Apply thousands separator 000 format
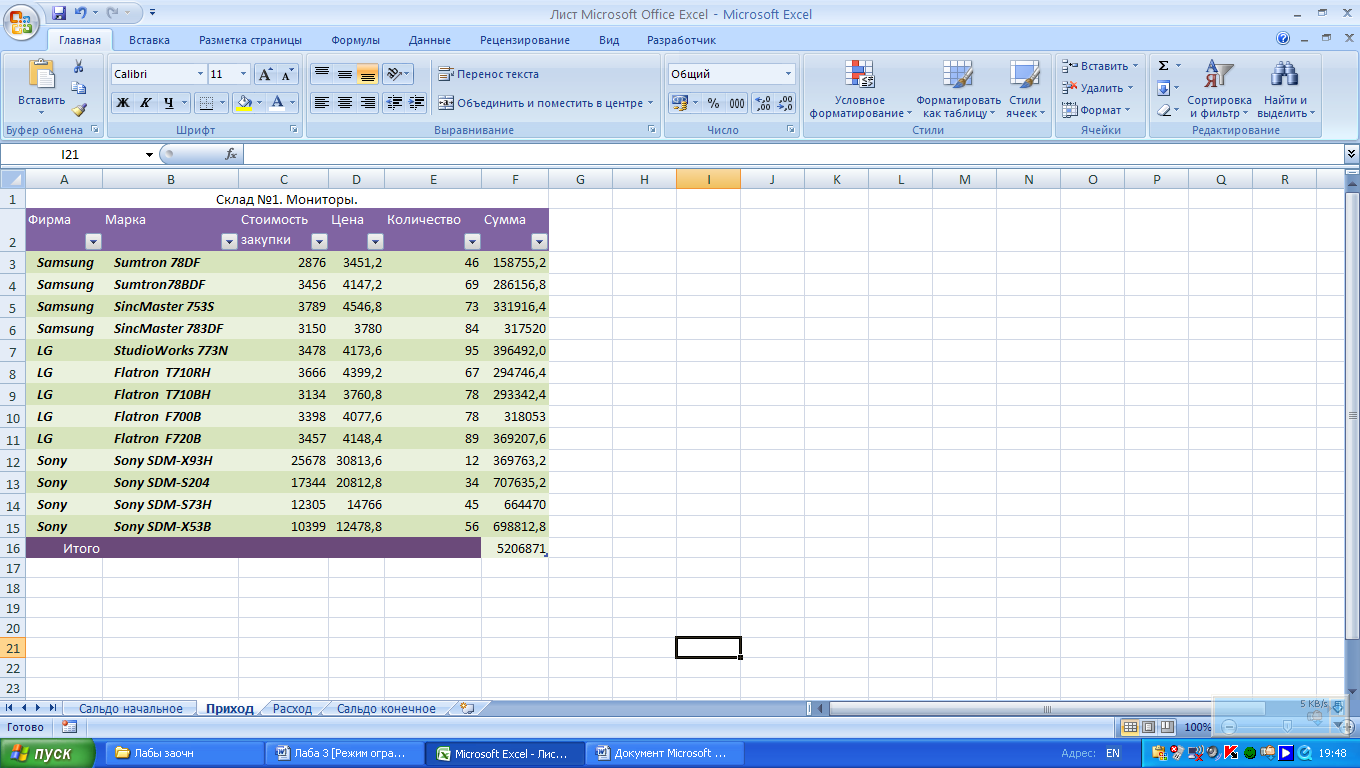This screenshot has height=768, width=1360. 737,103
